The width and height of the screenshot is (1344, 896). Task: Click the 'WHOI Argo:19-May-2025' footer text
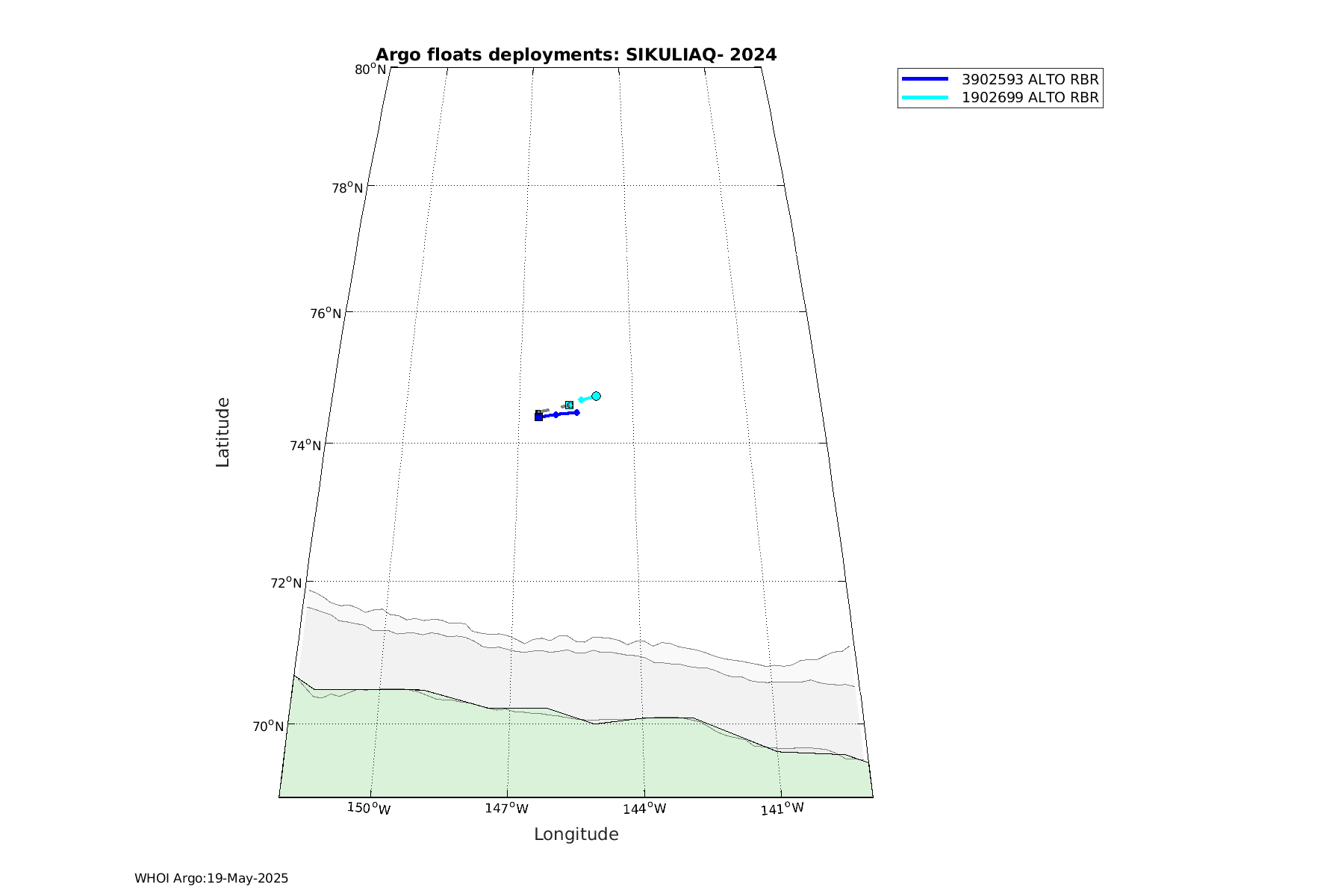[211, 878]
